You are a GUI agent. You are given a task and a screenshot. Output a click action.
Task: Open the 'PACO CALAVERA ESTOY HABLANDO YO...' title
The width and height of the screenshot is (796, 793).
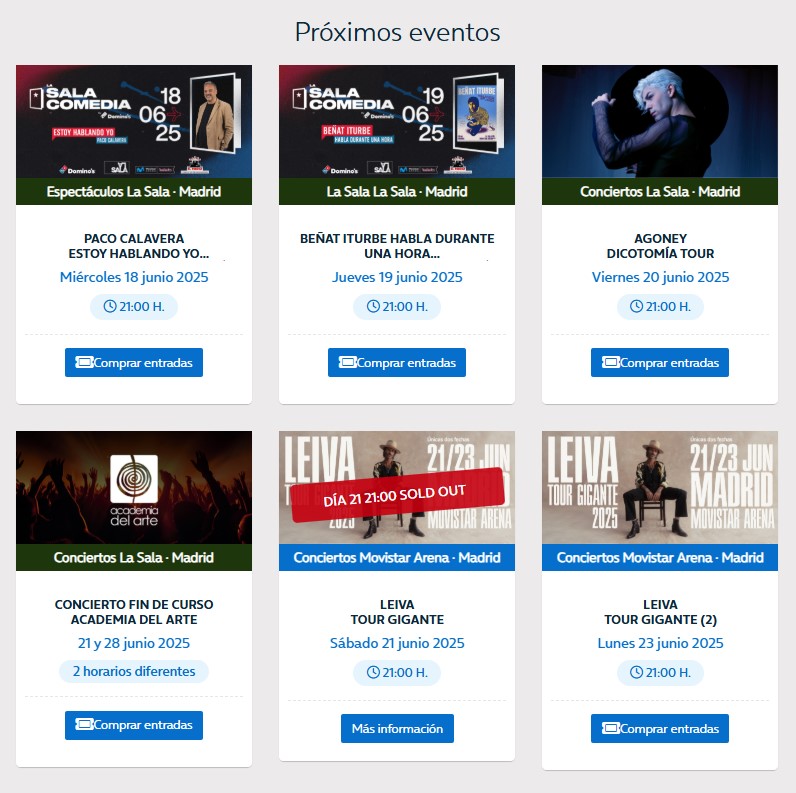coord(134,246)
